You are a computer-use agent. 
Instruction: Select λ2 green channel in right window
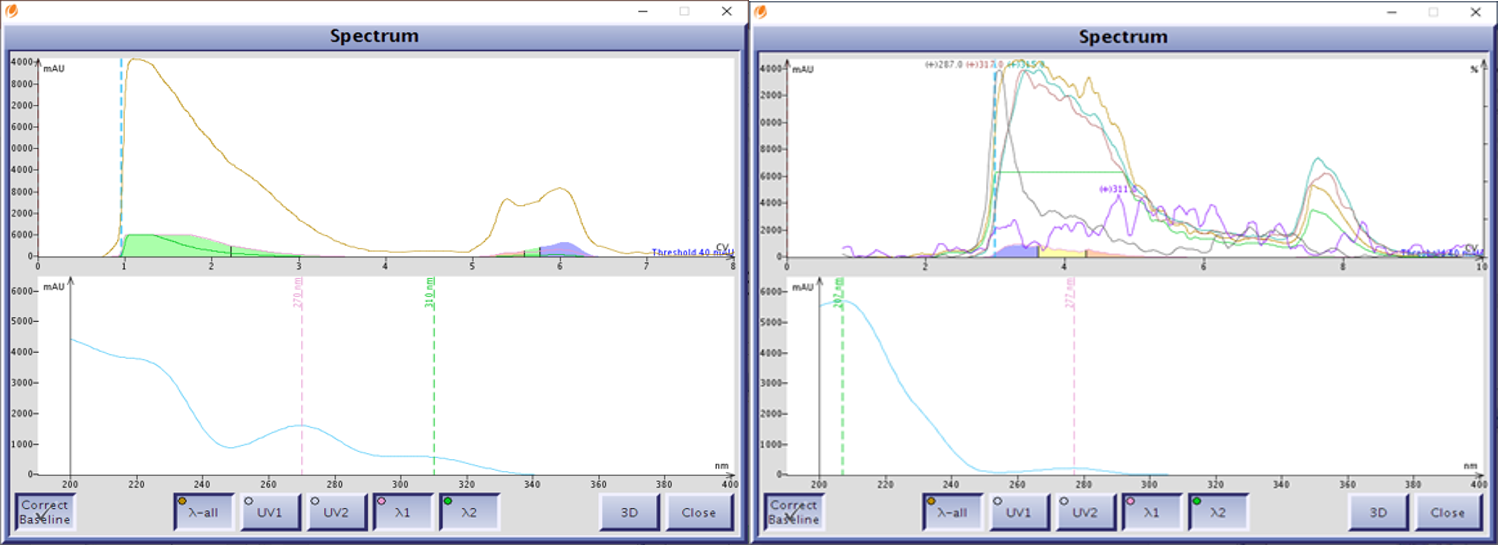pyautogui.click(x=1218, y=512)
